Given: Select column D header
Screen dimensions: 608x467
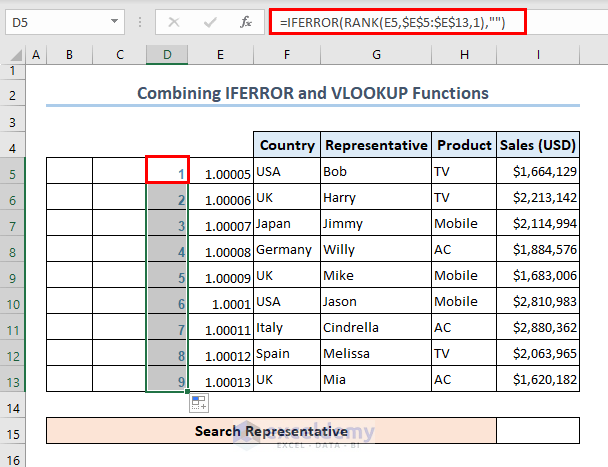Looking at the screenshot, I should pos(167,55).
